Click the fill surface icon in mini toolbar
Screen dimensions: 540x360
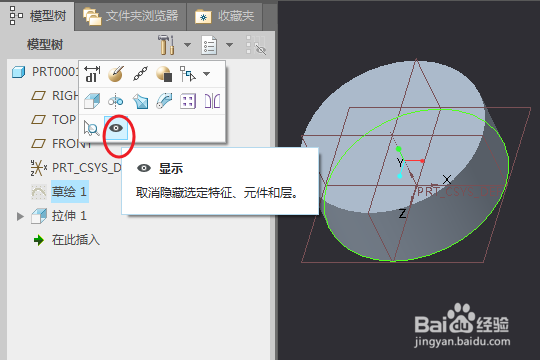coord(140,101)
